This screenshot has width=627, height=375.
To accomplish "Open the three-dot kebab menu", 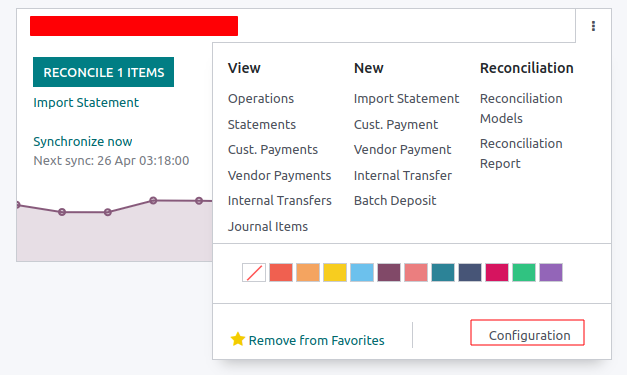I will pyautogui.click(x=593, y=26).
